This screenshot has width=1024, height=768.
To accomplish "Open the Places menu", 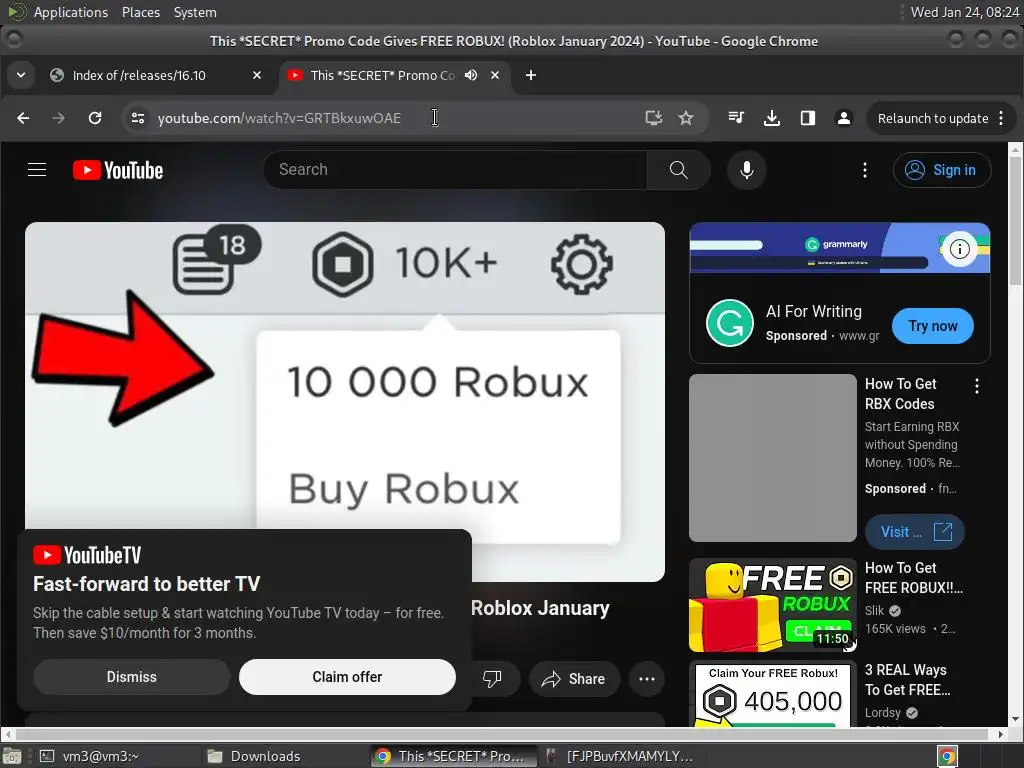I will pos(140,12).
